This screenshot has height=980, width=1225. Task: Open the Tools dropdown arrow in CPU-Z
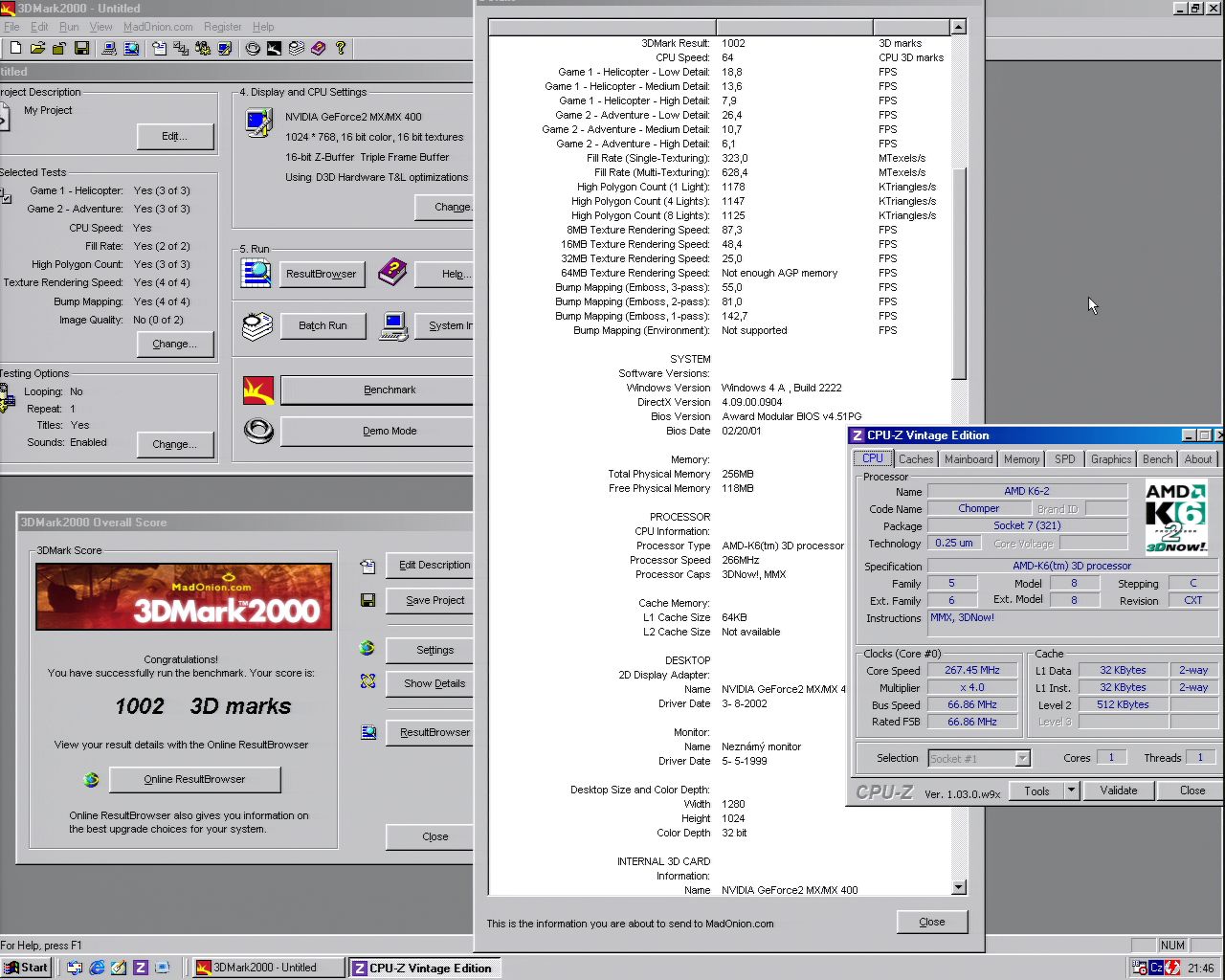pos(1072,791)
